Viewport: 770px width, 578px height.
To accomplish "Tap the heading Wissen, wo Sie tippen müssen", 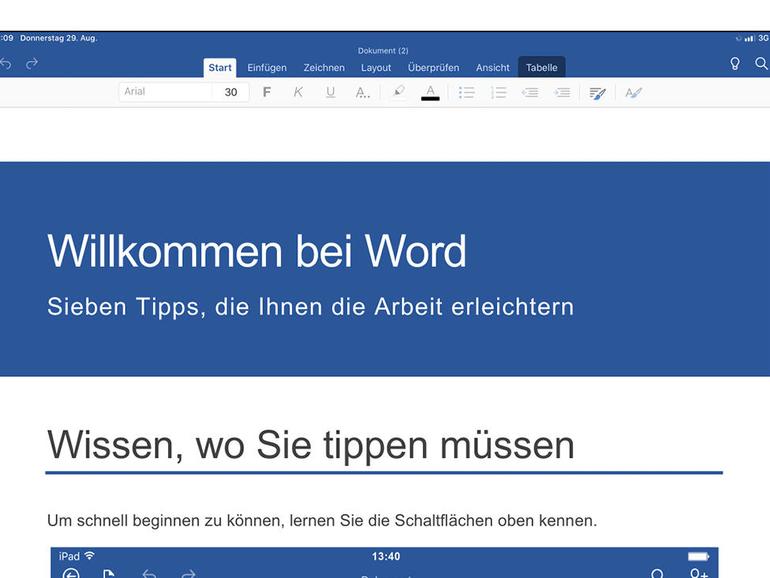I will [x=311, y=445].
